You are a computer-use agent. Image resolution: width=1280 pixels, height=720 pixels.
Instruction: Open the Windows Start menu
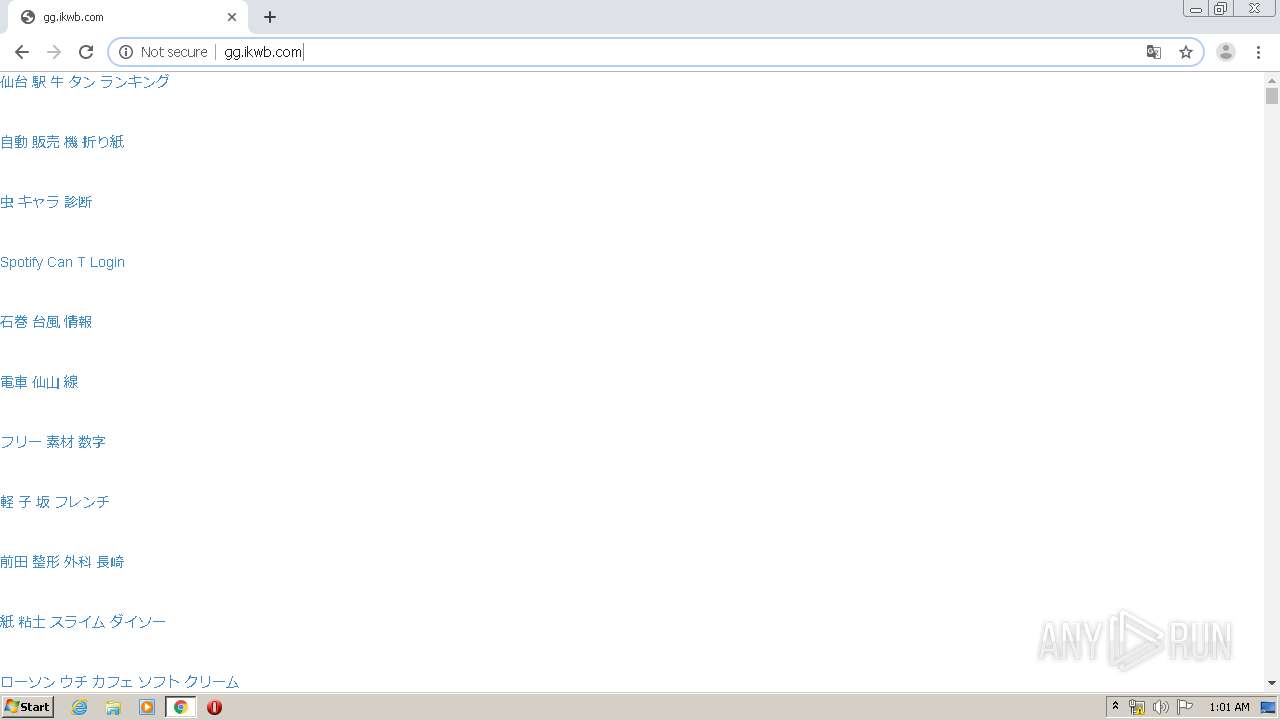[27, 707]
